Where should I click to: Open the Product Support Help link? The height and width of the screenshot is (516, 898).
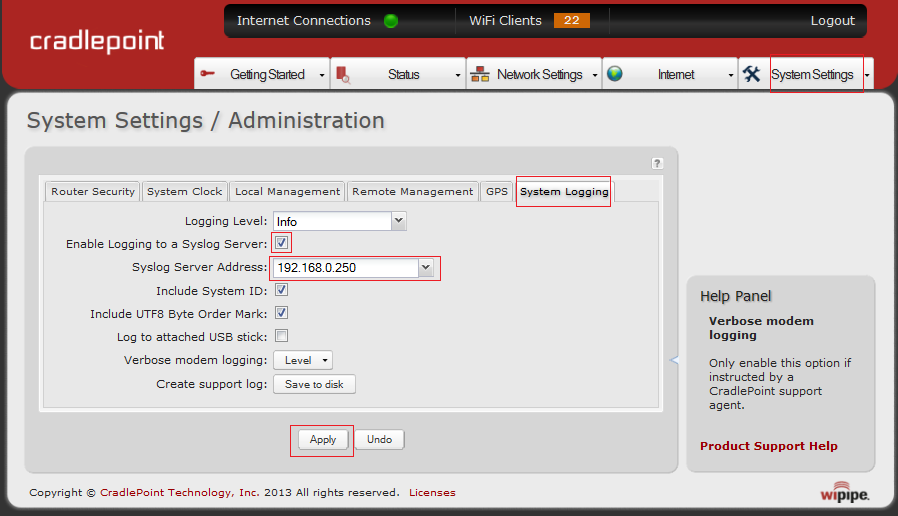[x=768, y=446]
